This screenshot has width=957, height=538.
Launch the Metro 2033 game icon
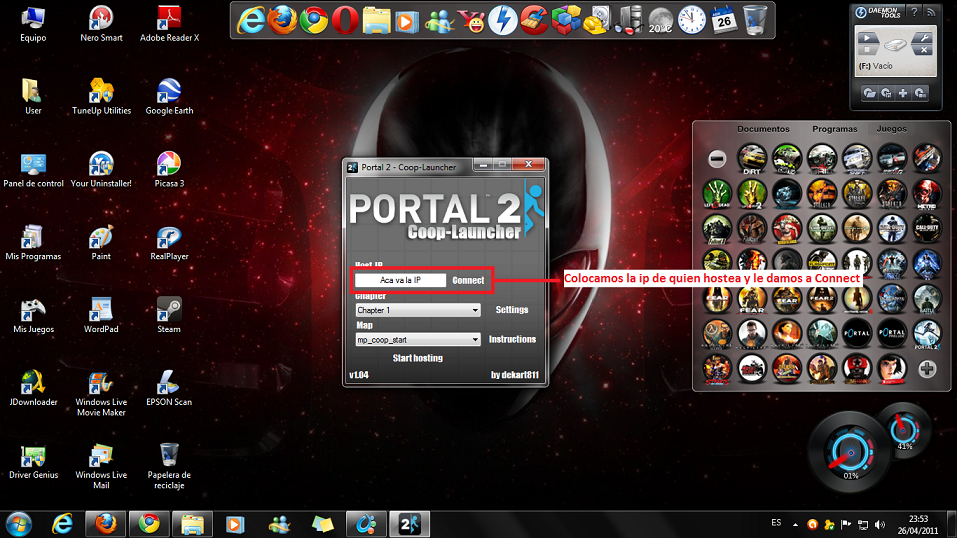[927, 194]
